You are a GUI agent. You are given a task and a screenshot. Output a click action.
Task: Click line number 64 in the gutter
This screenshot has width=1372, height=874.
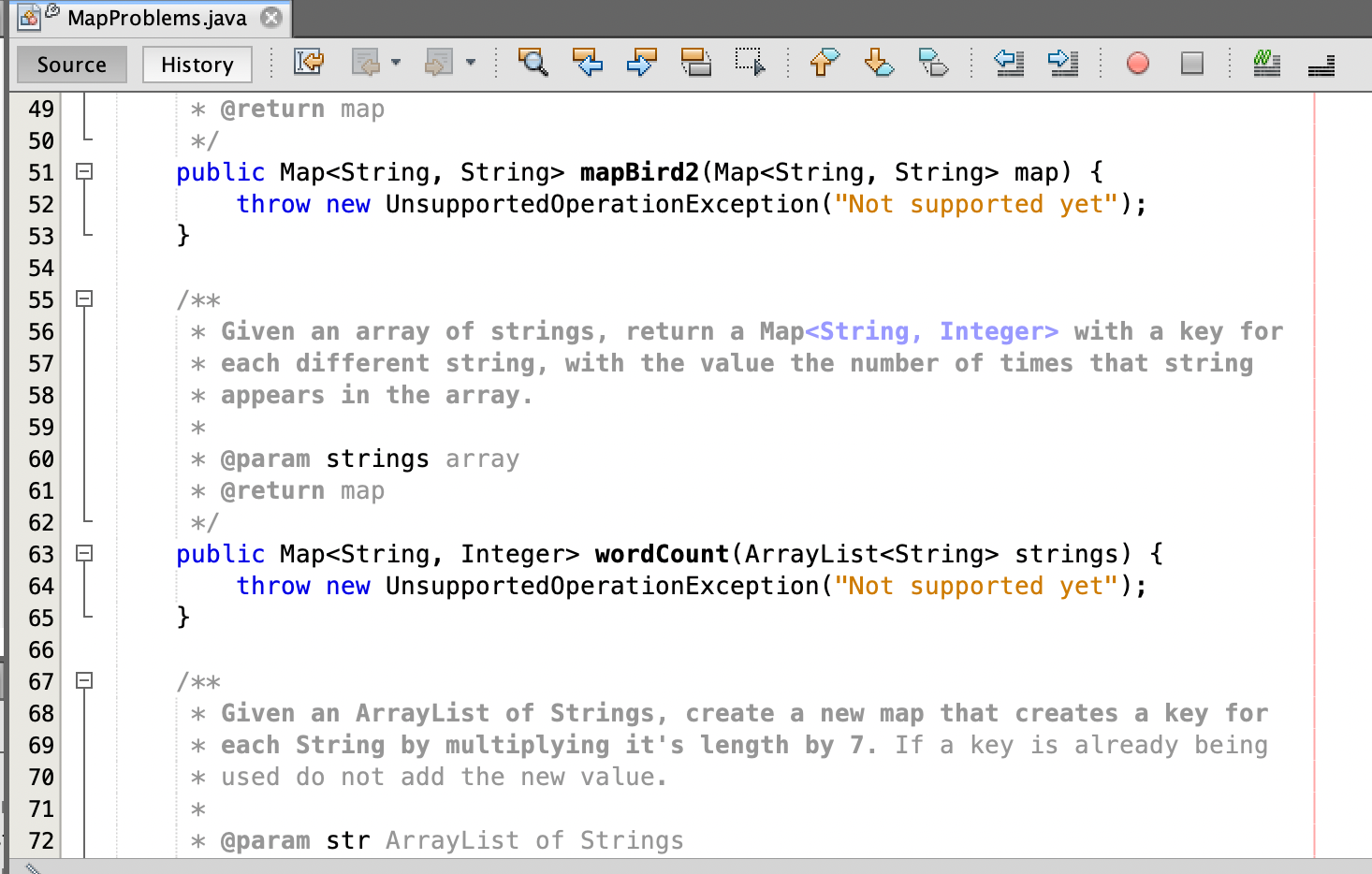click(41, 586)
